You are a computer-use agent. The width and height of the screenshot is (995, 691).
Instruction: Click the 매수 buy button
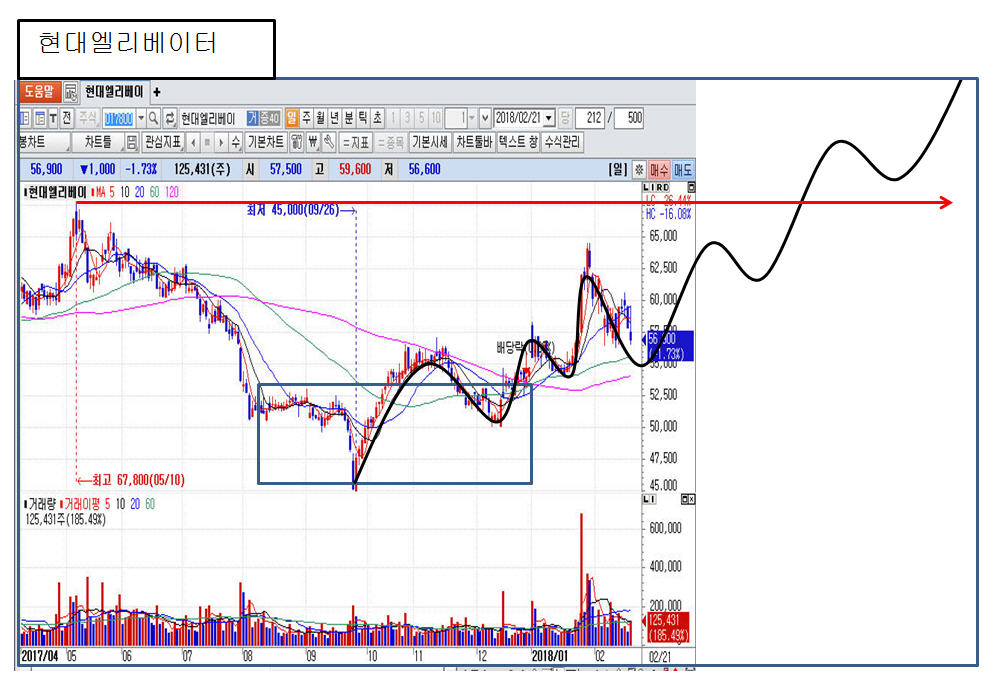(660, 170)
